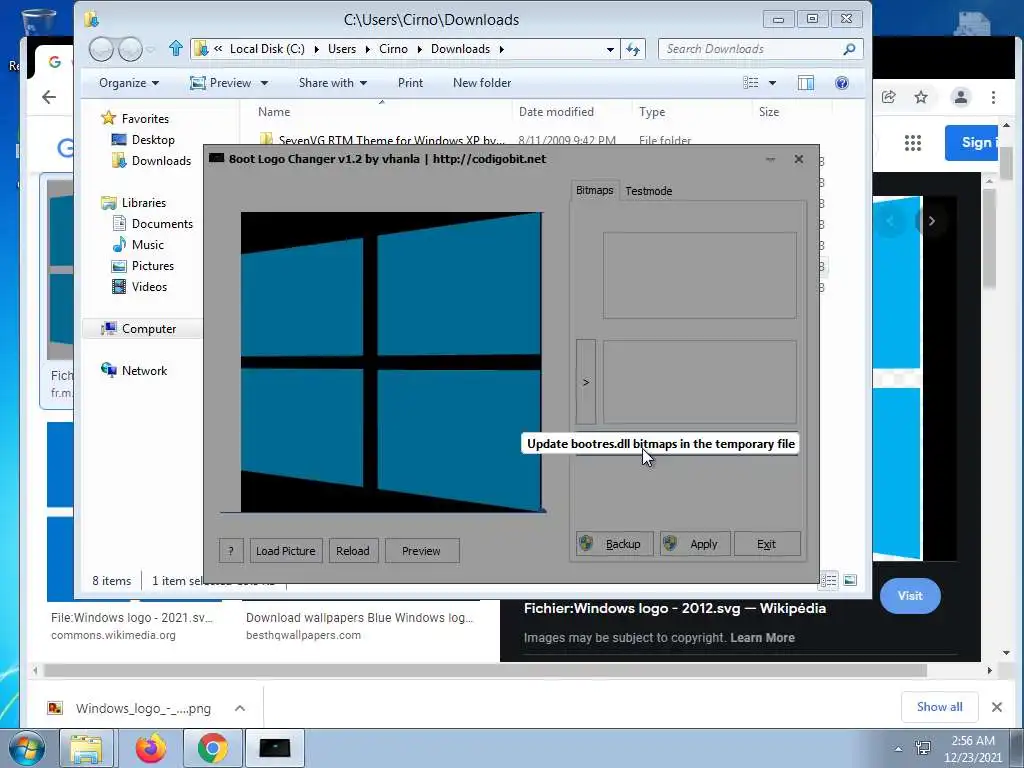The height and width of the screenshot is (768, 1024).
Task: Open Documents library
Action: pos(162,223)
